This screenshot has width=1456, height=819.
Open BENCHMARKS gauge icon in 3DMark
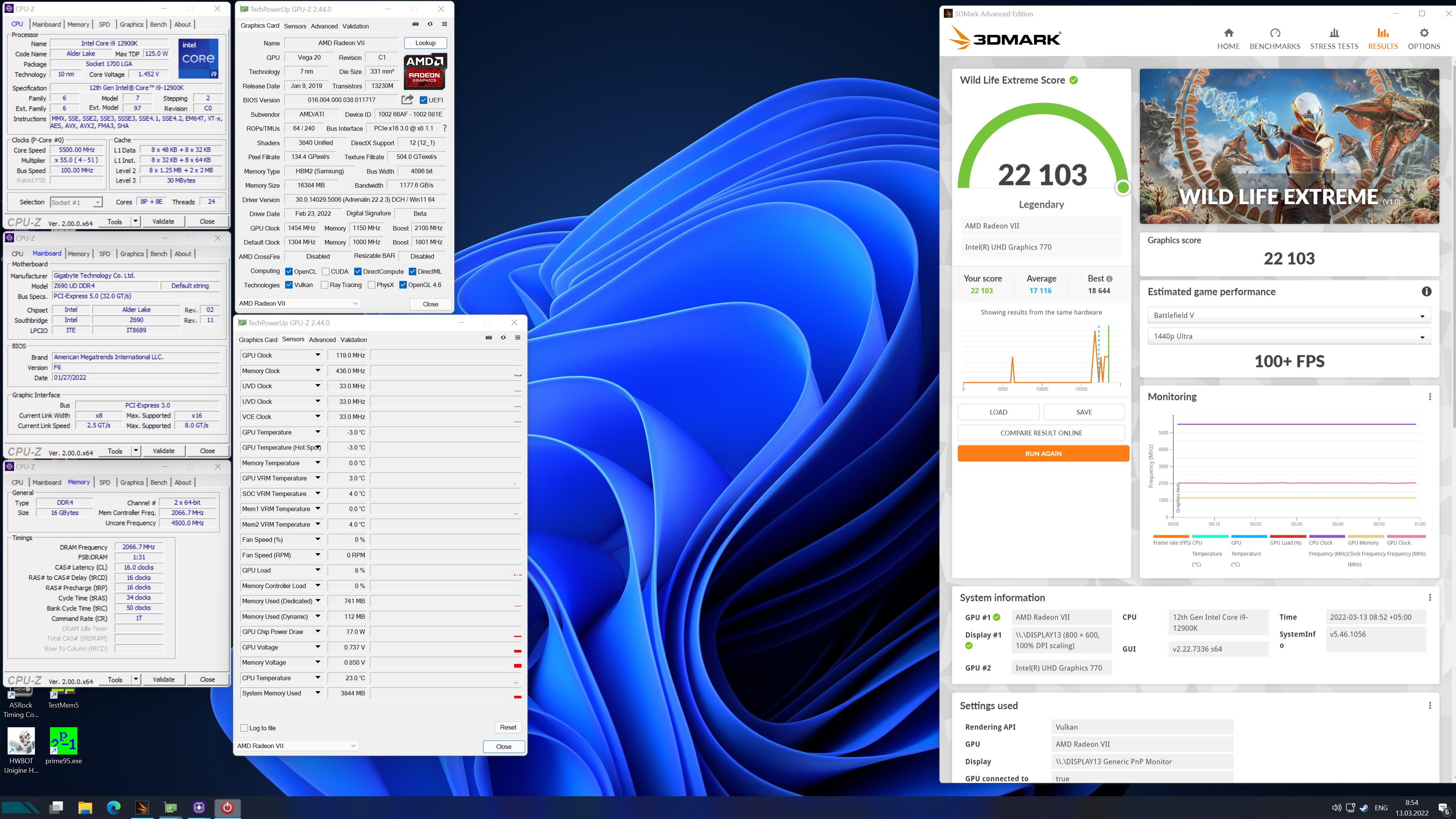tap(1274, 33)
